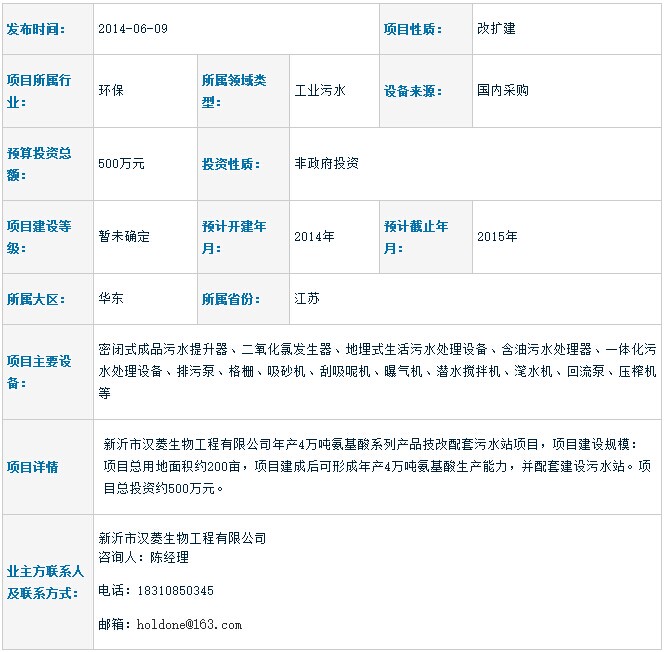Click the 设备来源 label
667x652 pixels.
pos(413,91)
